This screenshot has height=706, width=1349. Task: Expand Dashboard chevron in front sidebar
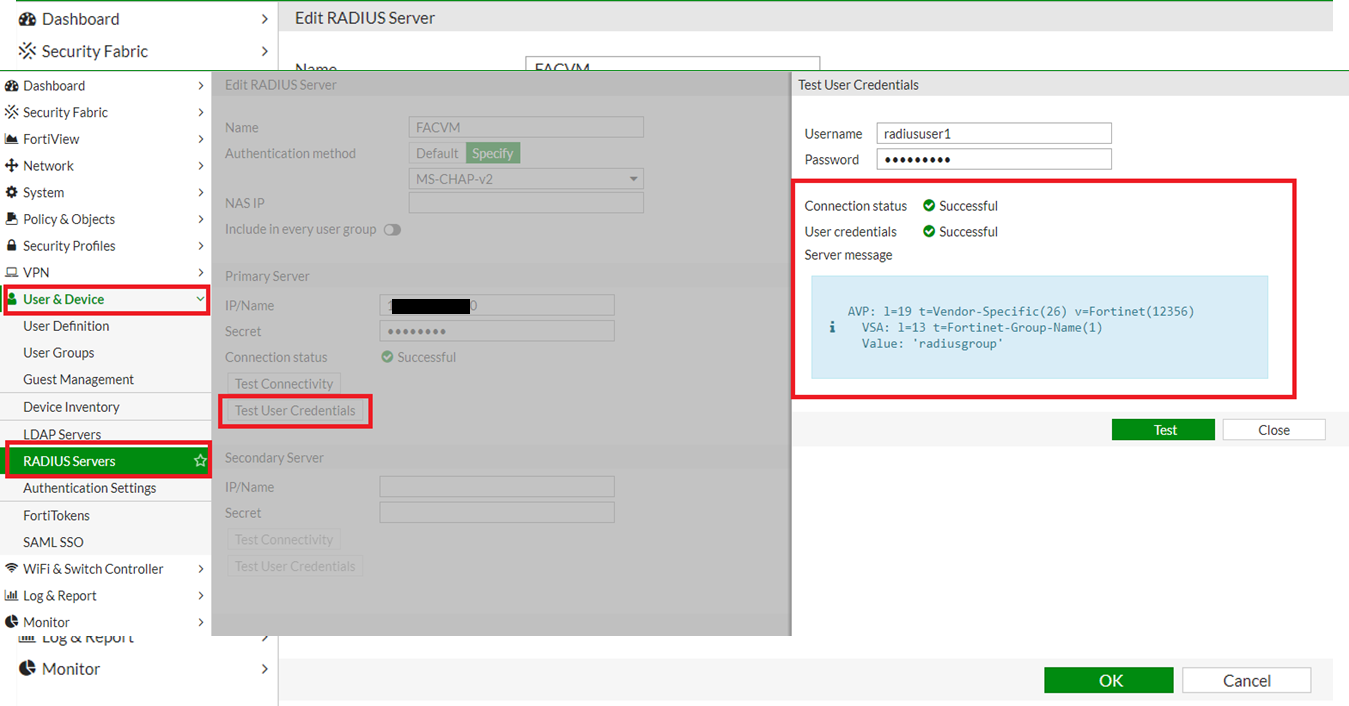click(201, 86)
